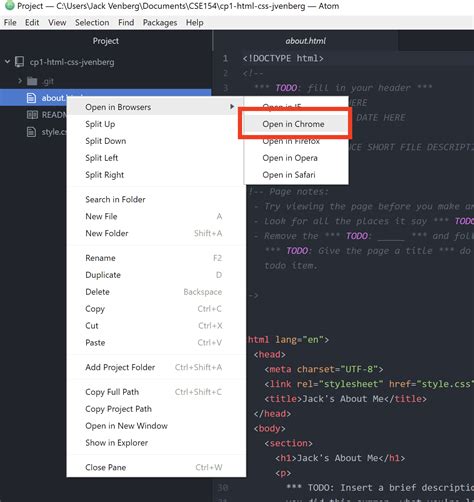Select Open in New Window
Viewport: 474px width, 502px height.
tap(156, 426)
